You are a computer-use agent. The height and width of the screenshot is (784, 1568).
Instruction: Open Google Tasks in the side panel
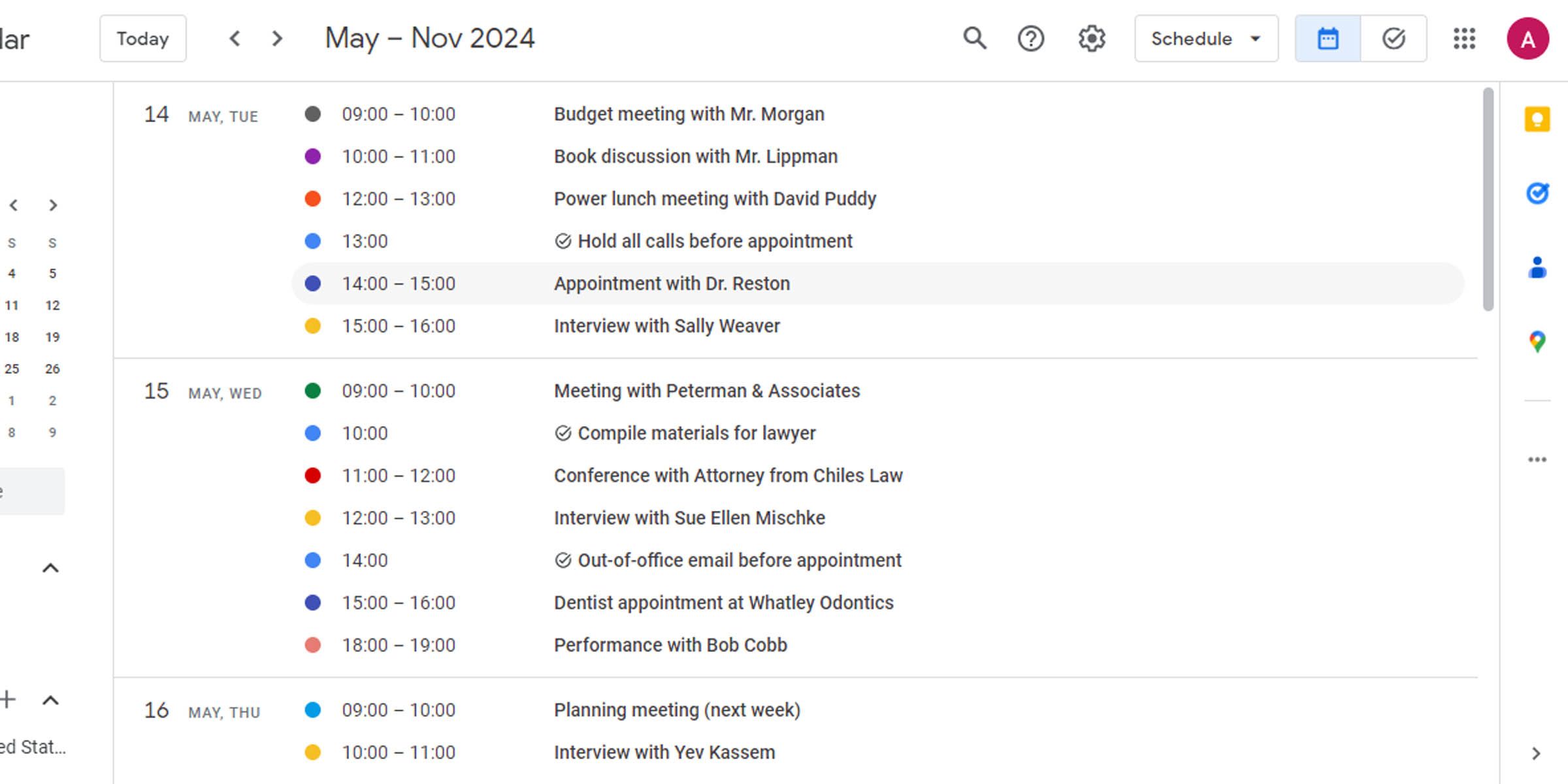[x=1537, y=193]
